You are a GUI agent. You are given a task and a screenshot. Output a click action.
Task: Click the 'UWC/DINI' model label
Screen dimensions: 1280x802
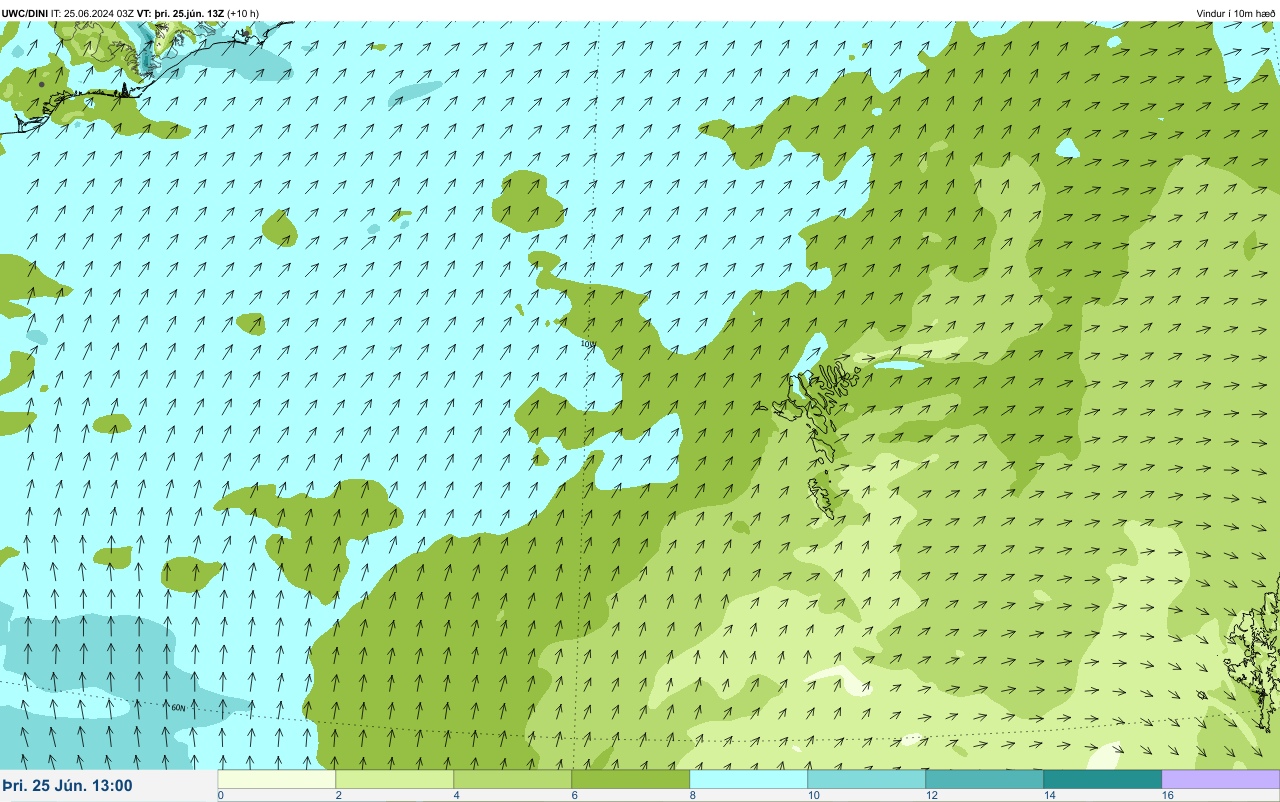click(25, 13)
